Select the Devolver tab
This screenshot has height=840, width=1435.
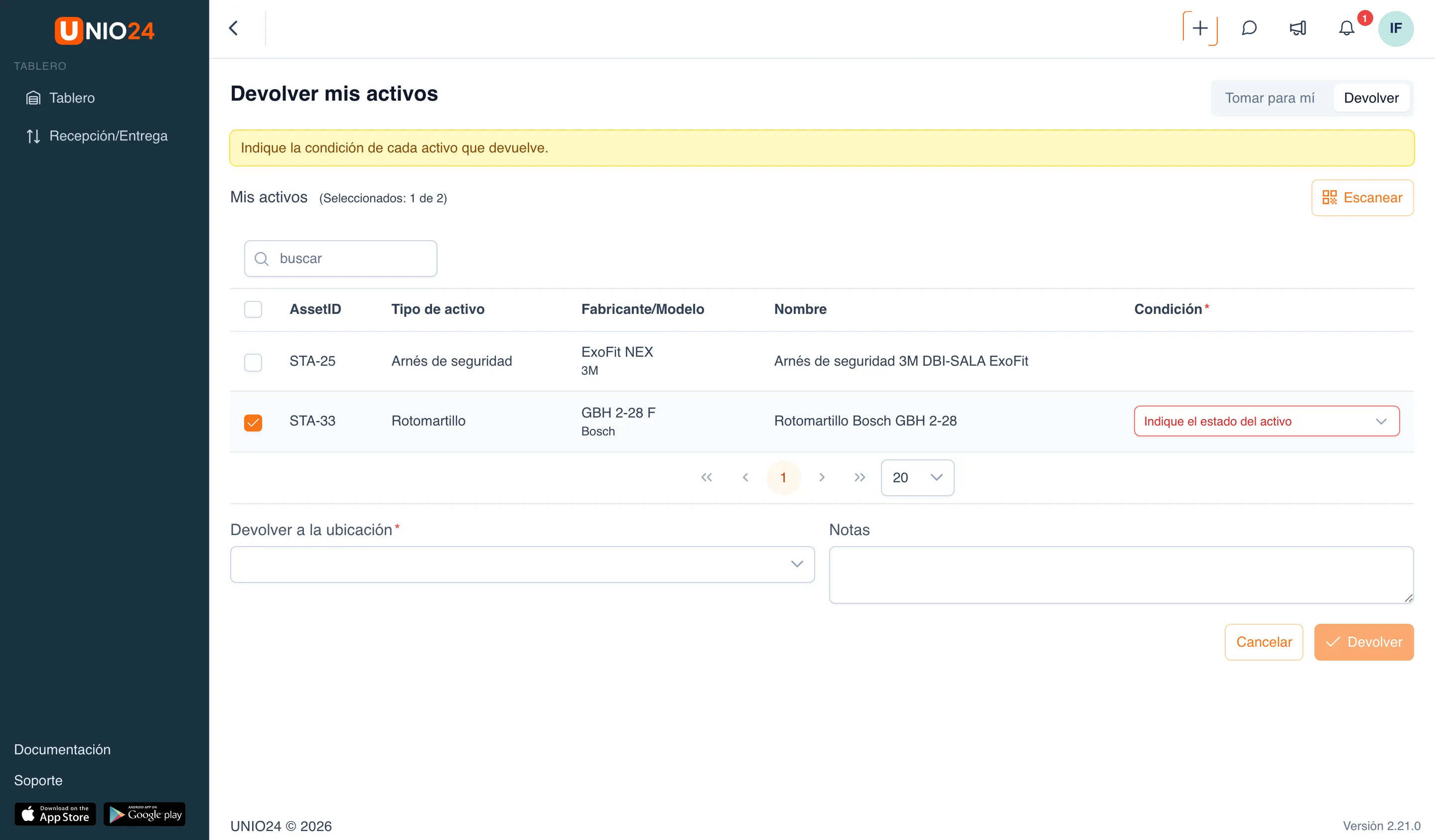(1371, 98)
